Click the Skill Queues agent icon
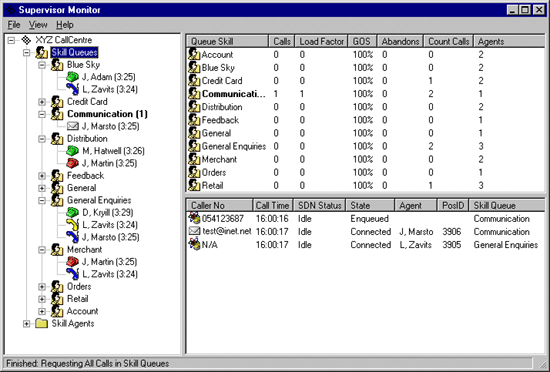550x372 pixels. 41,53
